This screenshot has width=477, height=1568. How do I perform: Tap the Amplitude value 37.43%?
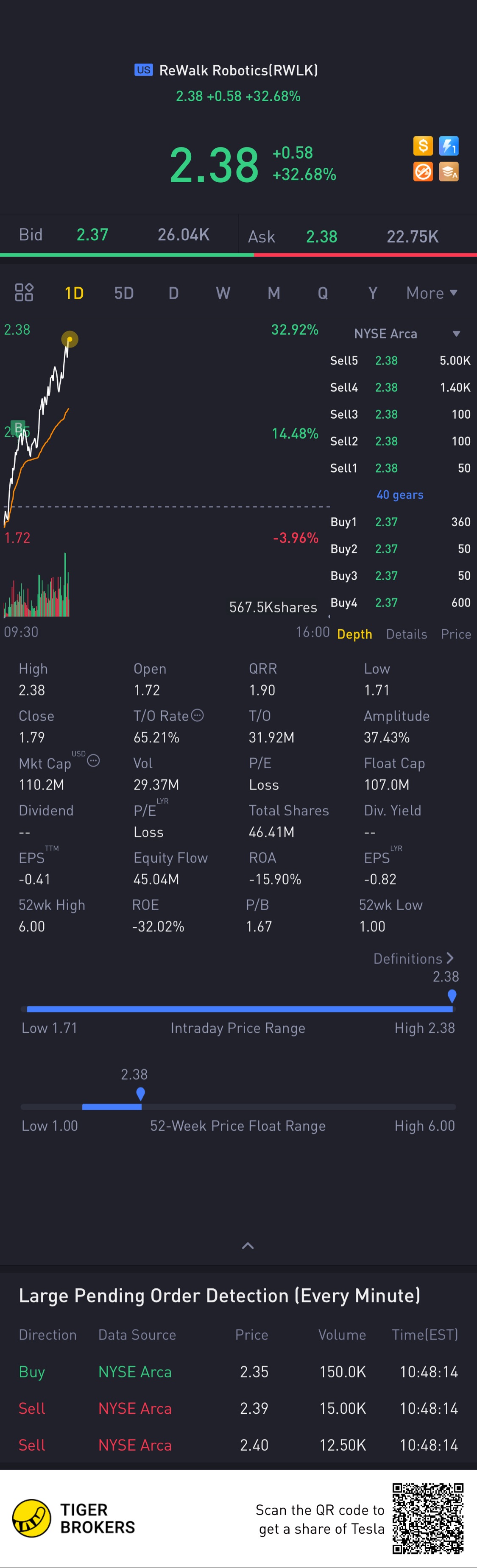(x=387, y=738)
